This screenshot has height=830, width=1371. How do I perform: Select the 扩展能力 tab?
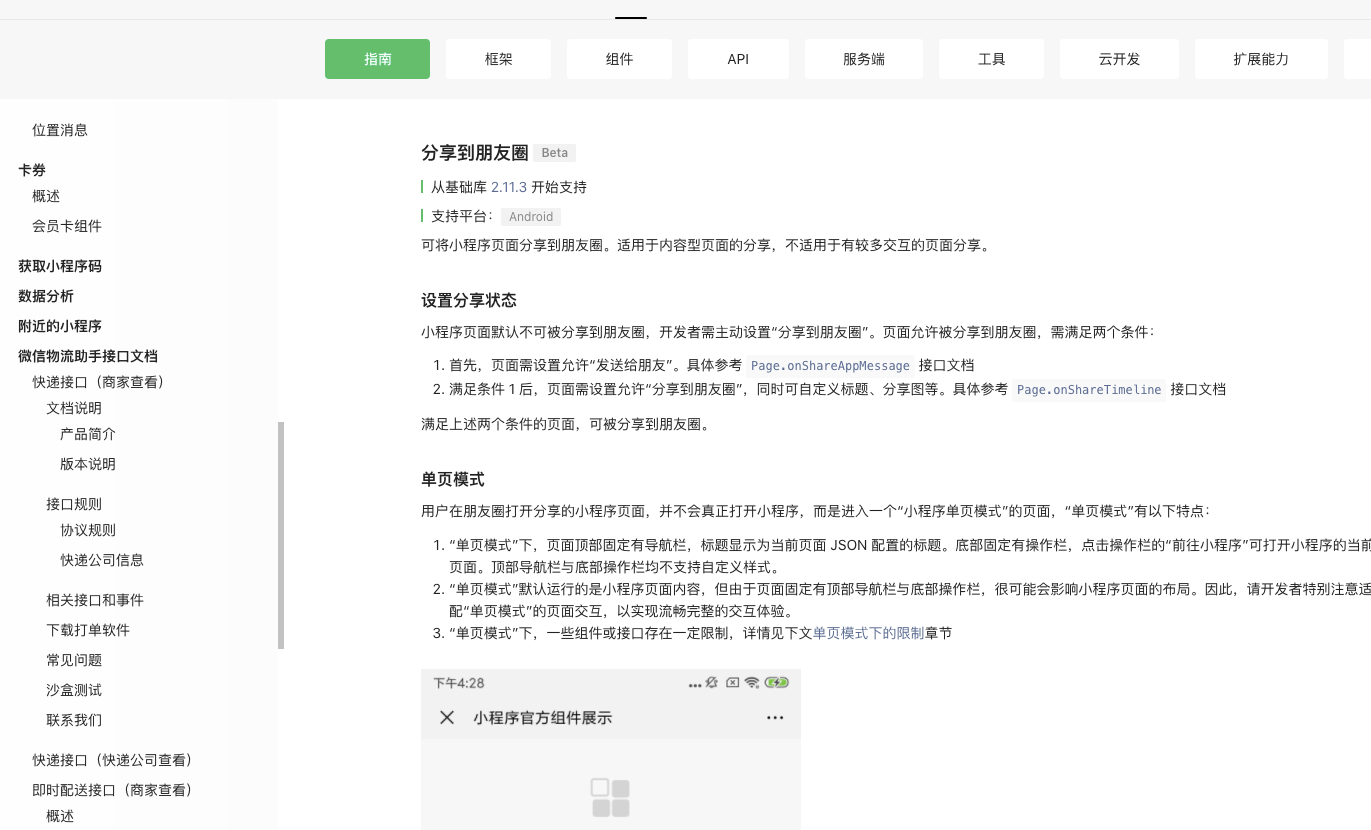tap(1261, 59)
